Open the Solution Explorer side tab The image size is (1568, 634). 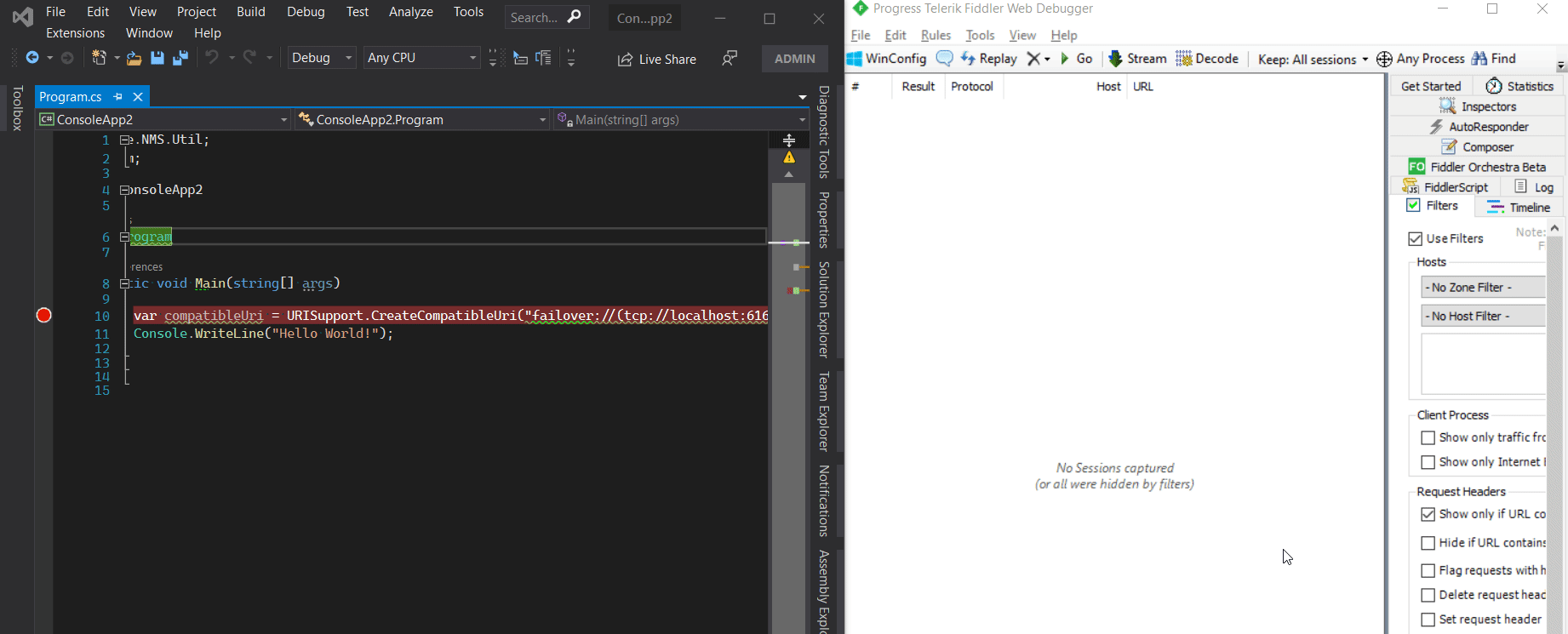(824, 309)
